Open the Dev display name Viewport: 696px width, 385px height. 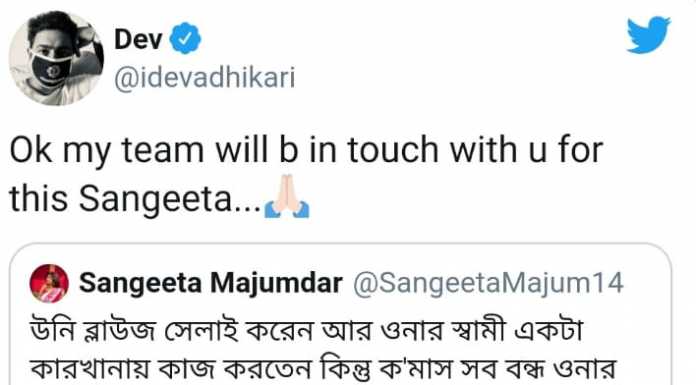point(138,39)
